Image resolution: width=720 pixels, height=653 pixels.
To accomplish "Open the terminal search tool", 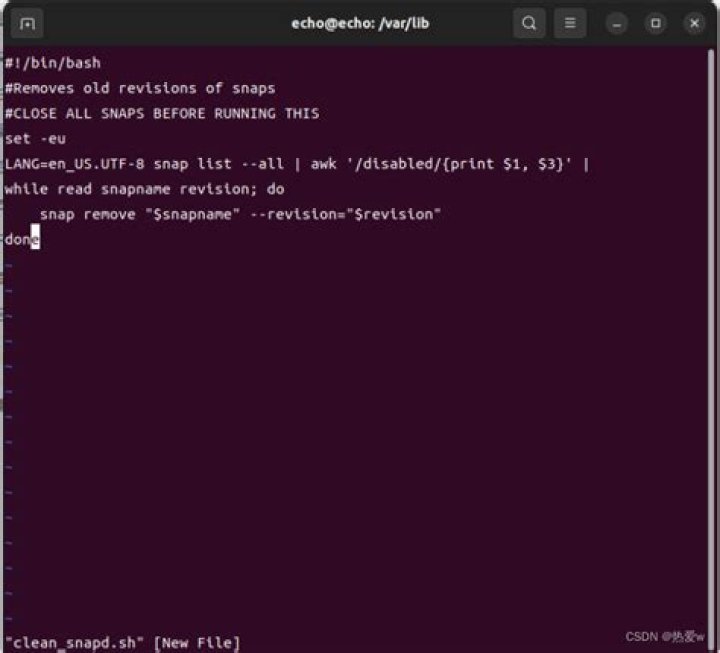I will click(529, 23).
